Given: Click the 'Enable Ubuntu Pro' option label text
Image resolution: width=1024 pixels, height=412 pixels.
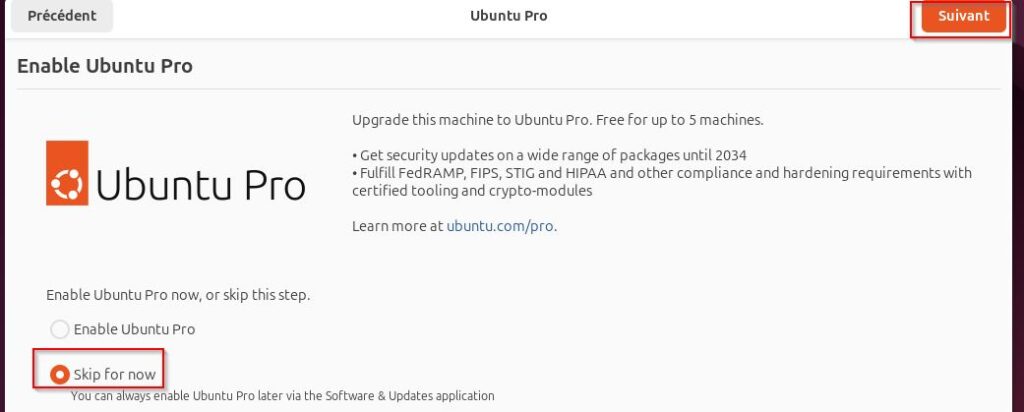Looking at the screenshot, I should point(134,329).
